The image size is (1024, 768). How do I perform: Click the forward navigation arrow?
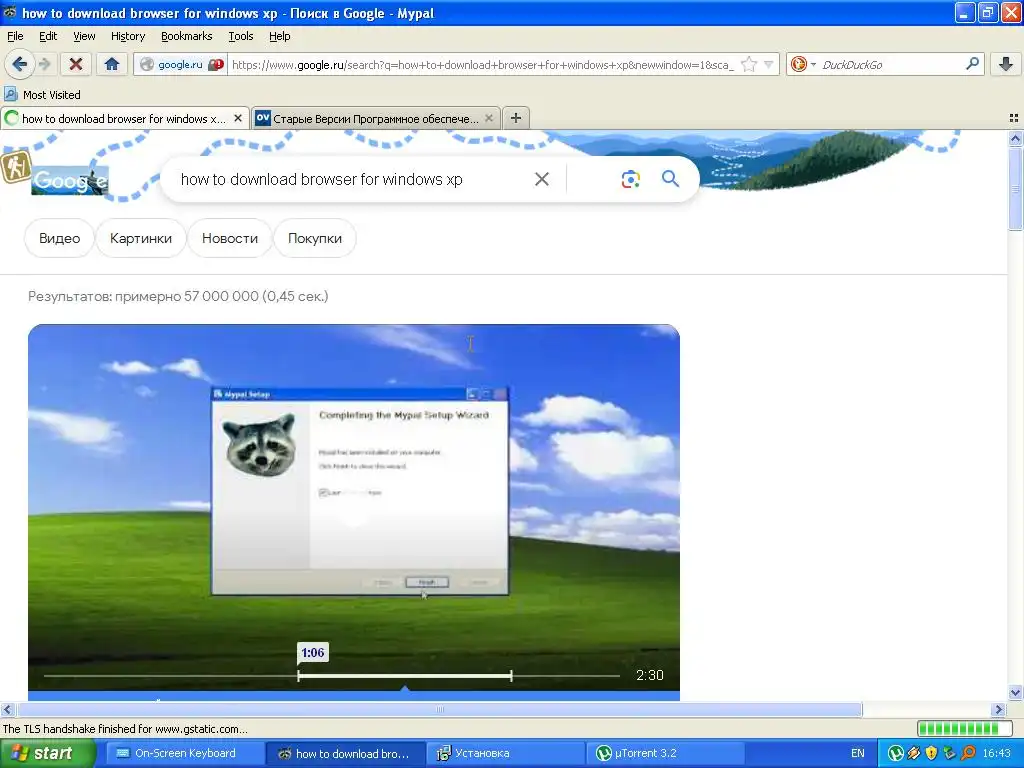pyautogui.click(x=44, y=64)
